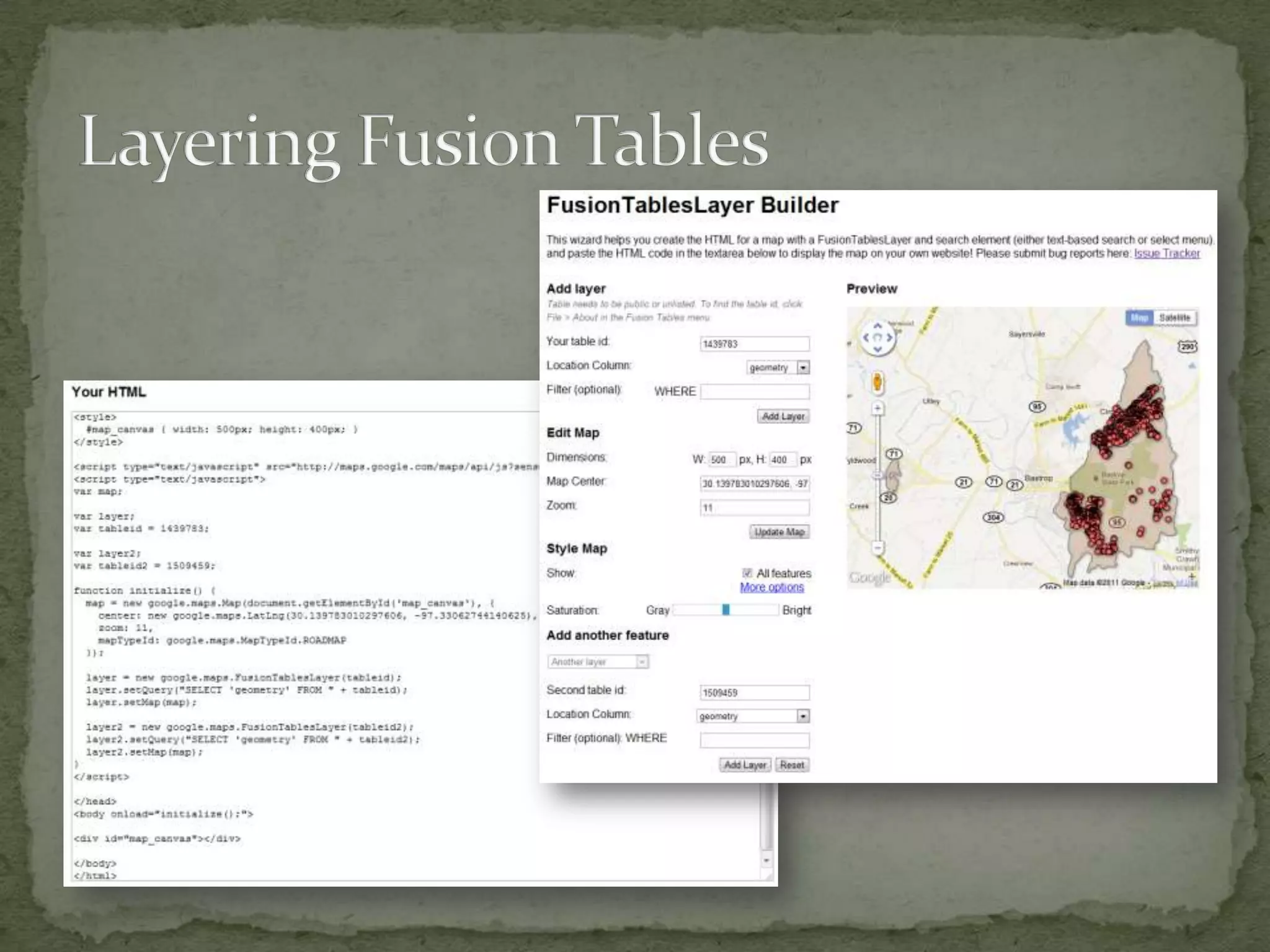Select the Street View pegman icon
This screenshot has height=952, width=1270.
877,382
